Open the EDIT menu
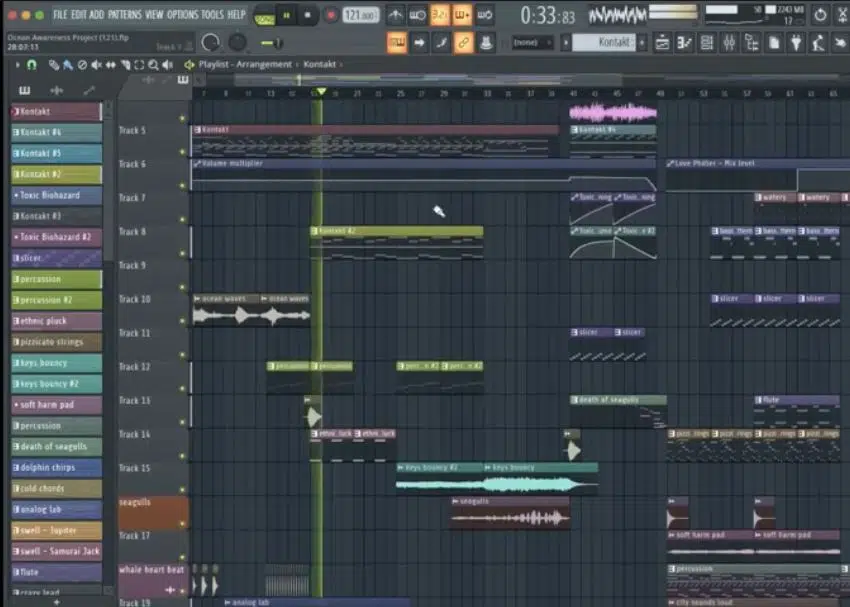Viewport: 850px width, 607px height. [79, 15]
